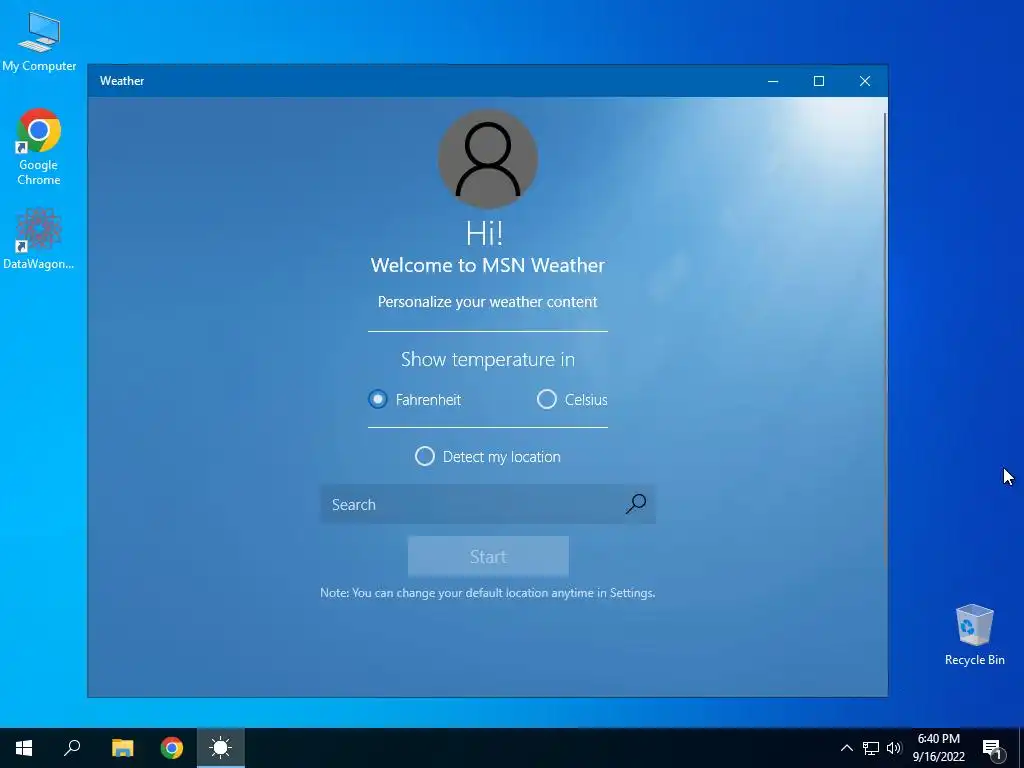
Task: Maximize the Weather window
Action: coord(819,81)
